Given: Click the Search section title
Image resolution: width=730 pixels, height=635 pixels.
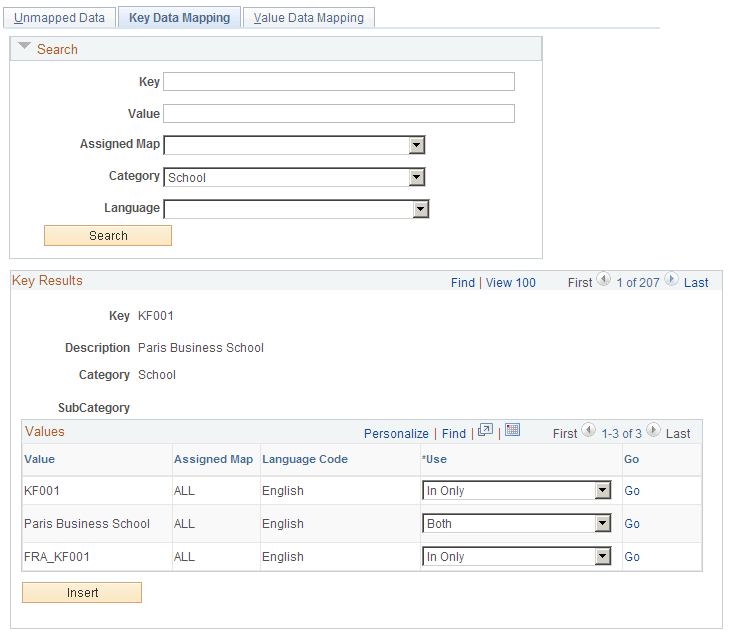Looking at the screenshot, I should point(57,49).
